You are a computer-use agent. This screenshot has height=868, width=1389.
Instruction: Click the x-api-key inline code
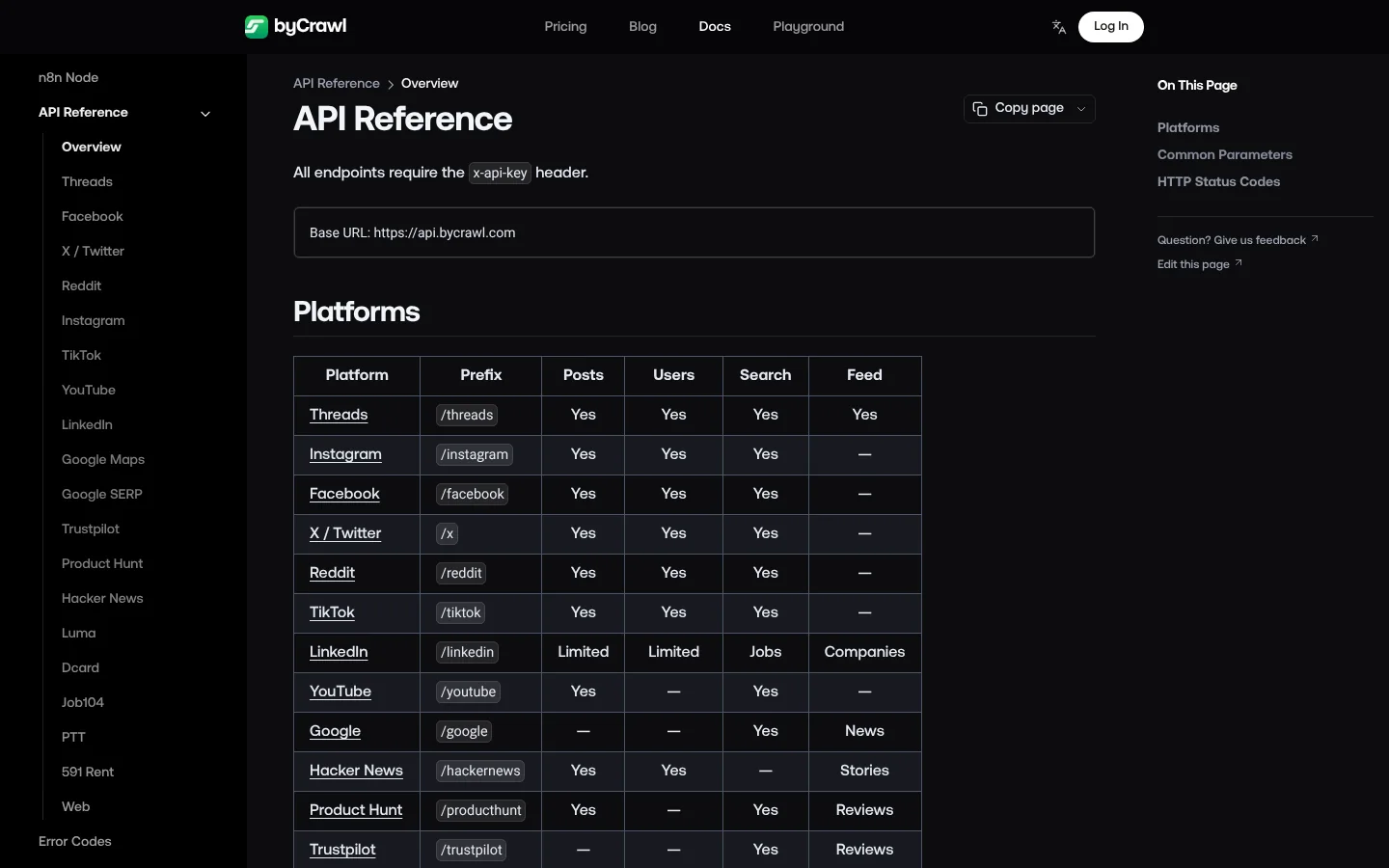point(500,173)
